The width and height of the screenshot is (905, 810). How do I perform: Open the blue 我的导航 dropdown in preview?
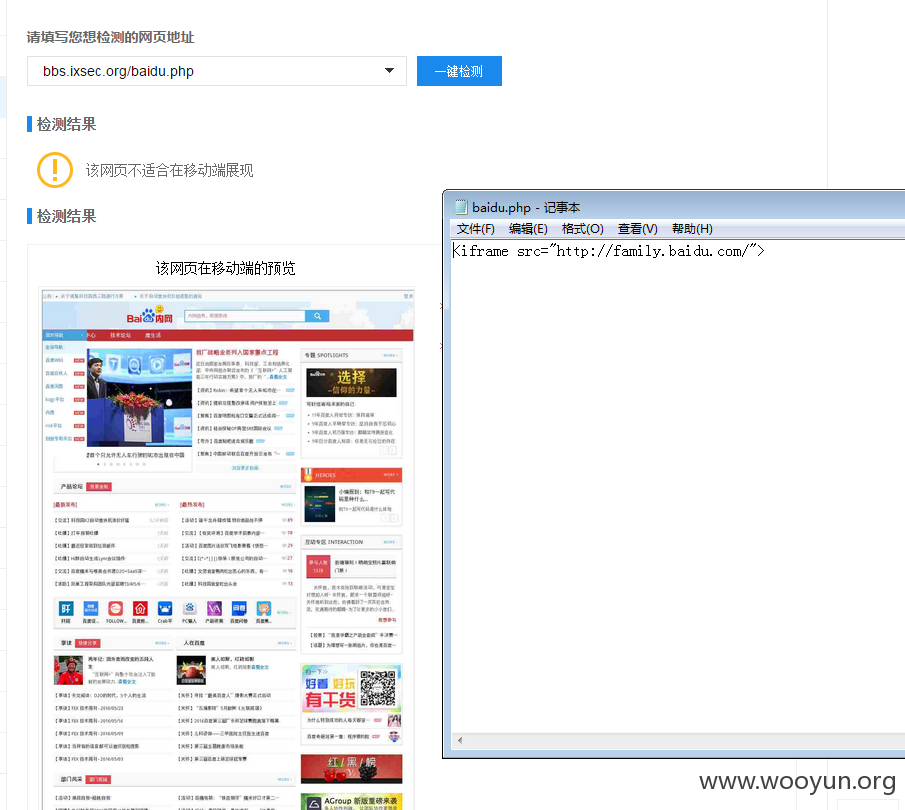coord(64,335)
